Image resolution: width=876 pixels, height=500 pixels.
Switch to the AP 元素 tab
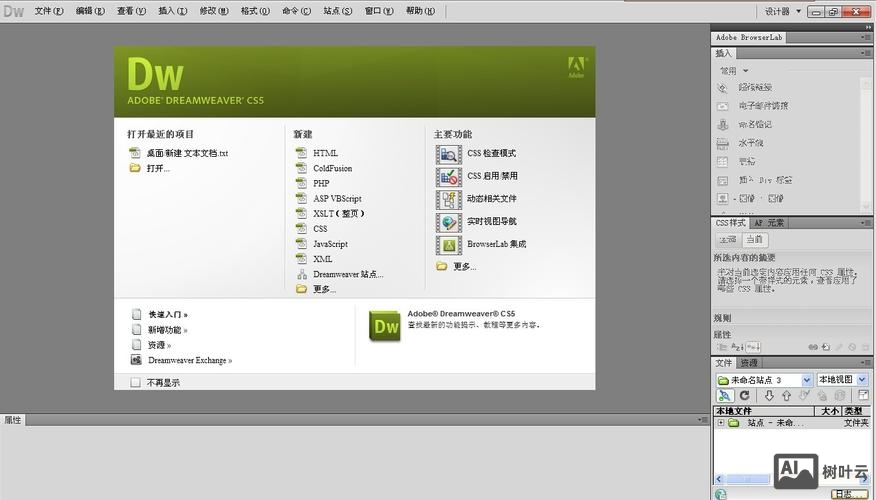point(769,223)
